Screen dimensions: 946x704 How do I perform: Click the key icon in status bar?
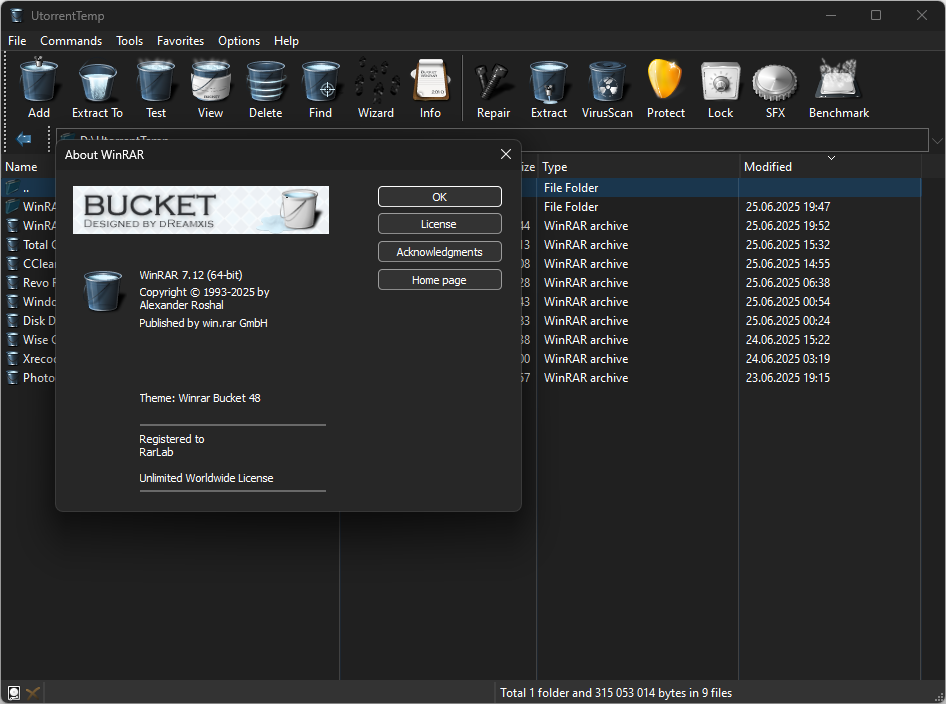point(33,693)
